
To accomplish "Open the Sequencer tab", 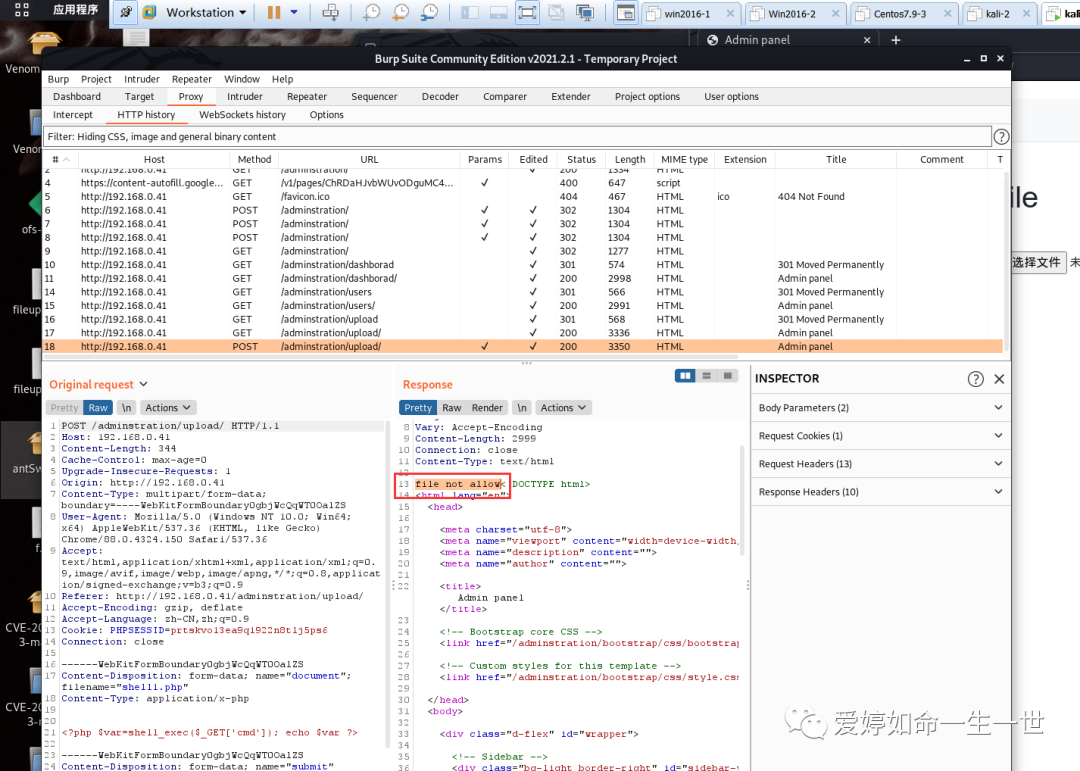I will point(374,96).
